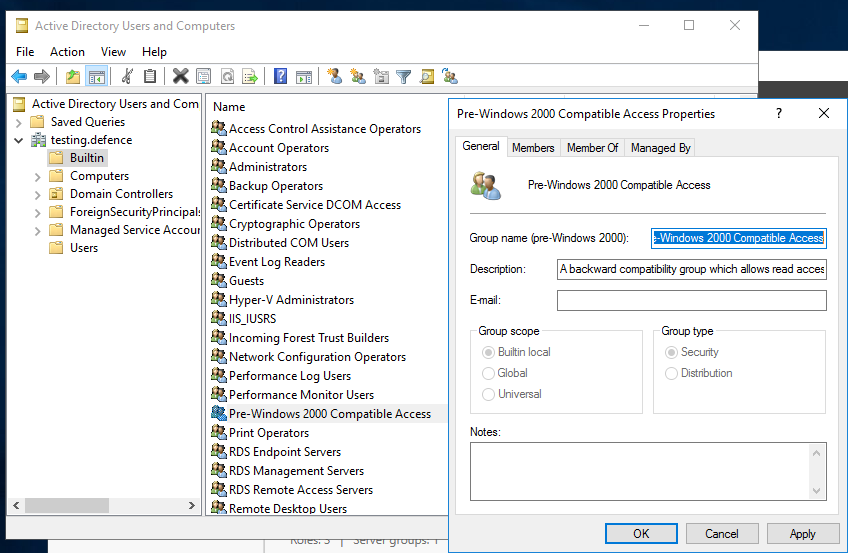This screenshot has height=553, width=848.
Task: Expand Domain Controllers tree node
Action: (37, 195)
